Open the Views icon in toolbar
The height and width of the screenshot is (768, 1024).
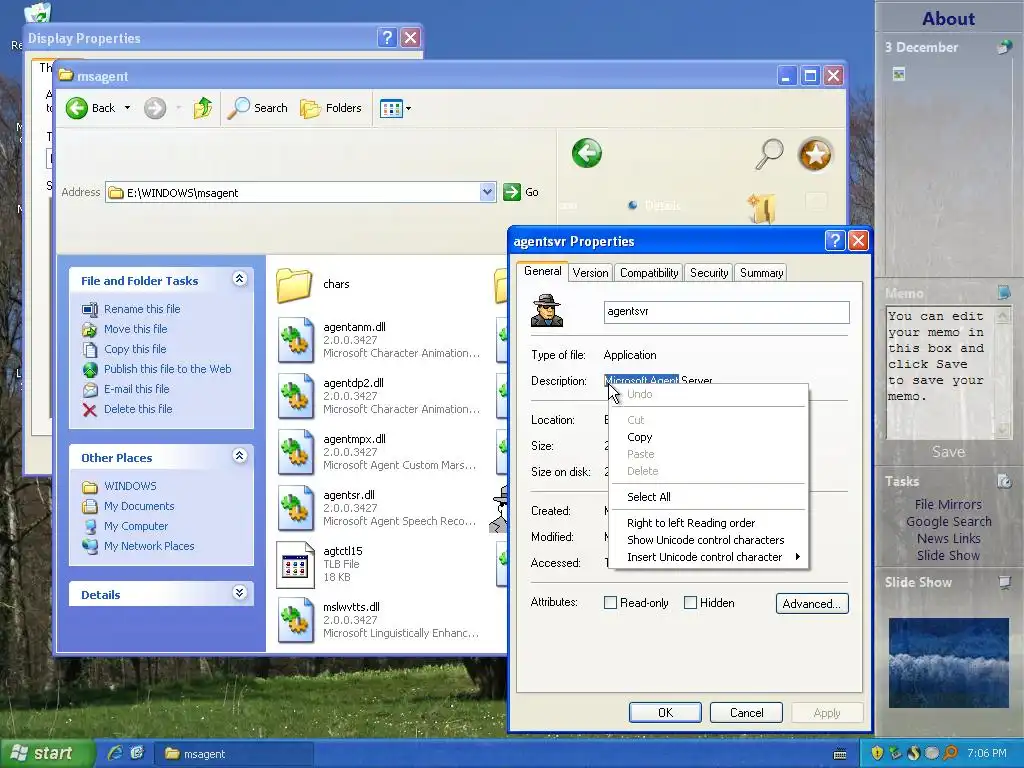(391, 108)
